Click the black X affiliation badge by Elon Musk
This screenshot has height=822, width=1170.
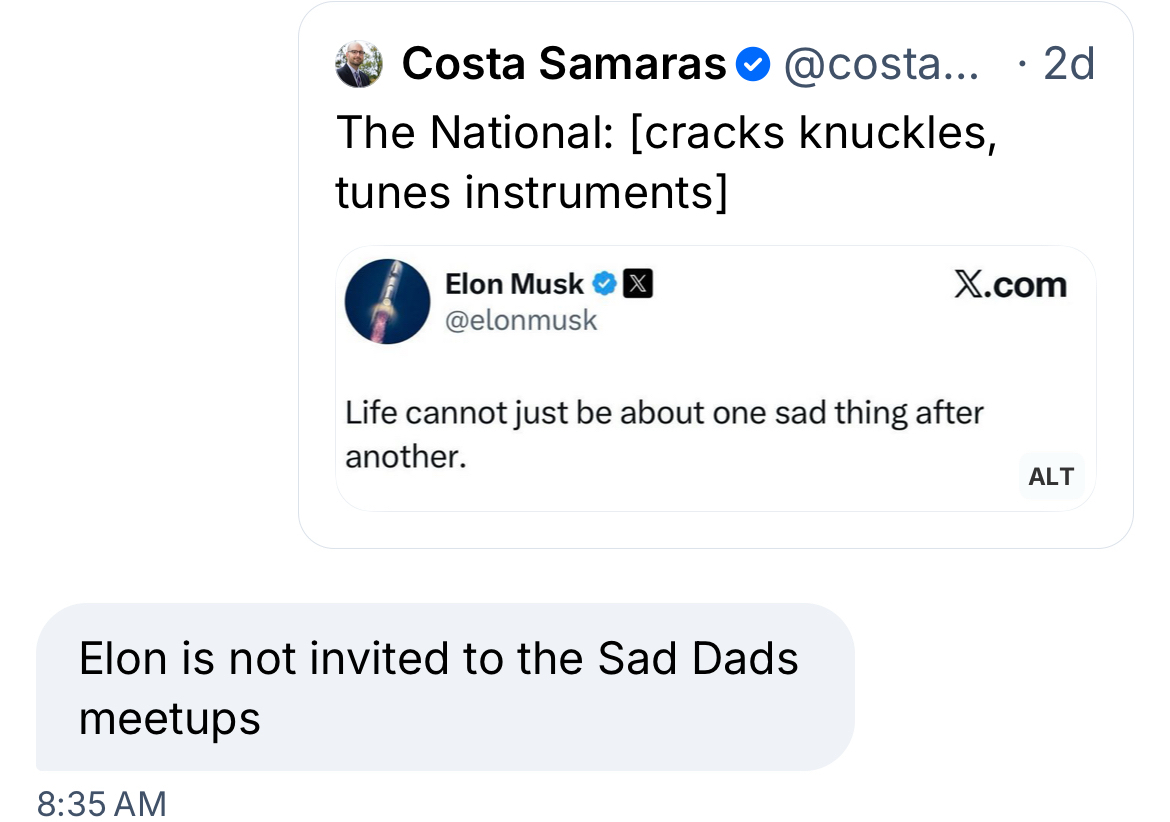coord(638,285)
